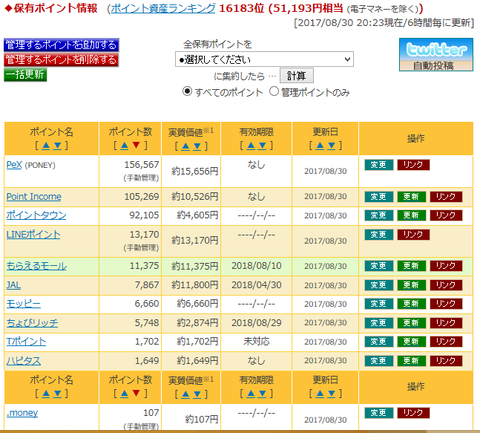Sort descending by ポイント名 in top header
This screenshot has width=480, height=433.
pos(57,146)
